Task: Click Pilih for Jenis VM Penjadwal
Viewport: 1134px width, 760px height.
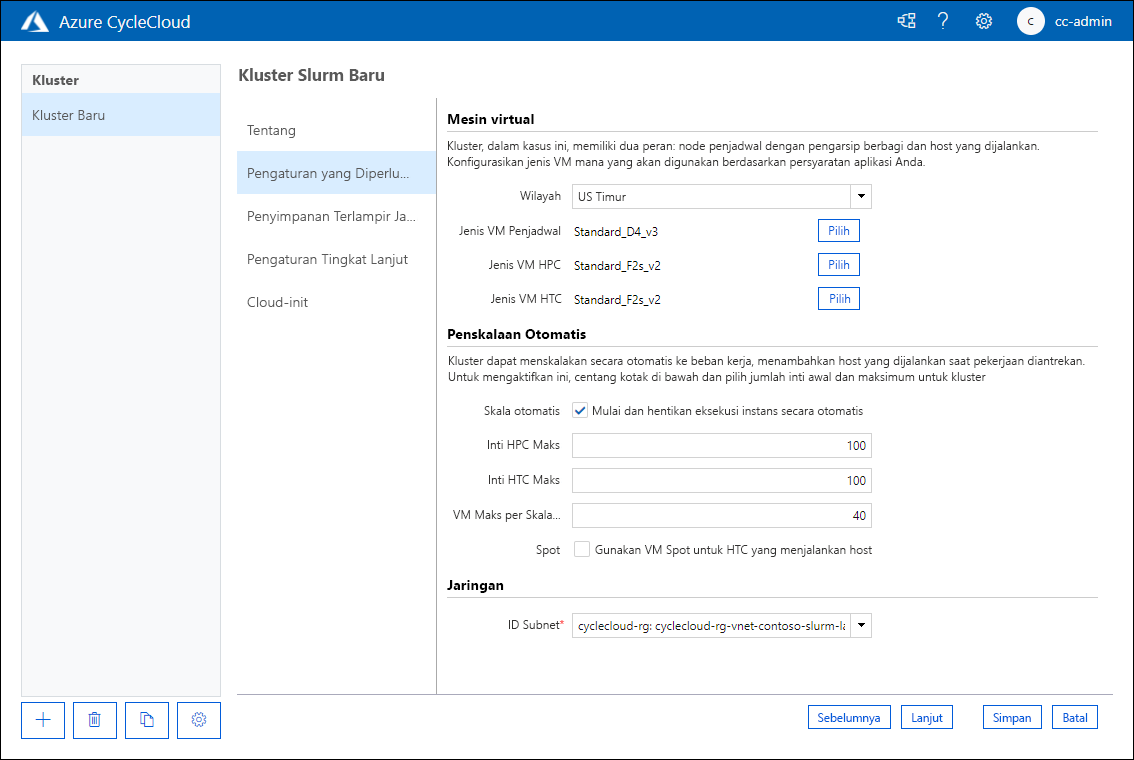Action: (x=838, y=230)
